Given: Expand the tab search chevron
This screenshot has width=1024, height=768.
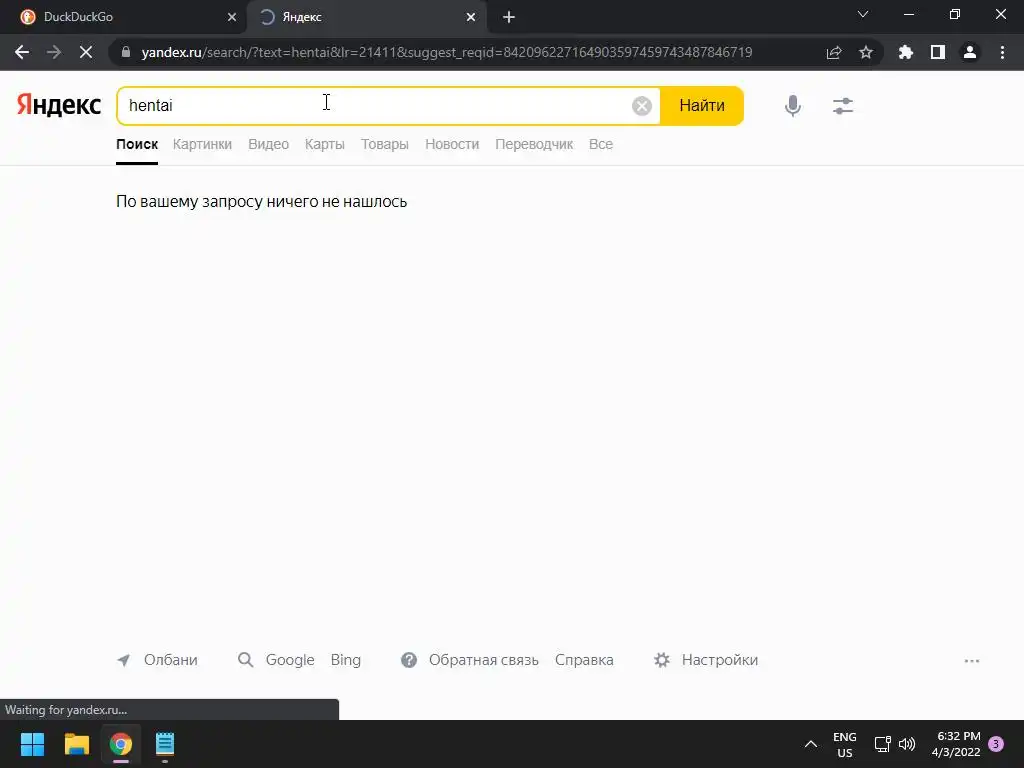Looking at the screenshot, I should [863, 14].
